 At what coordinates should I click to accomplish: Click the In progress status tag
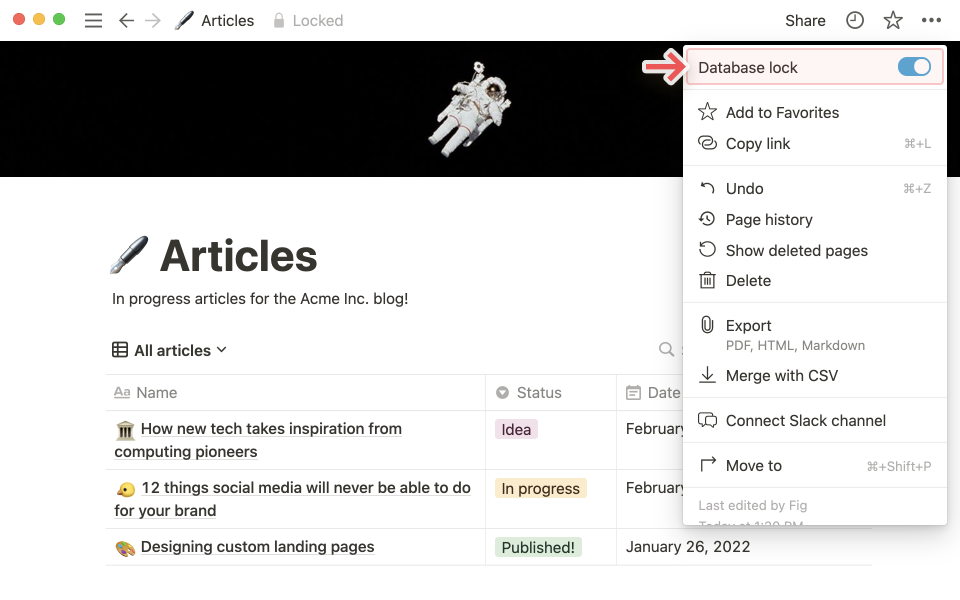pyautogui.click(x=540, y=488)
